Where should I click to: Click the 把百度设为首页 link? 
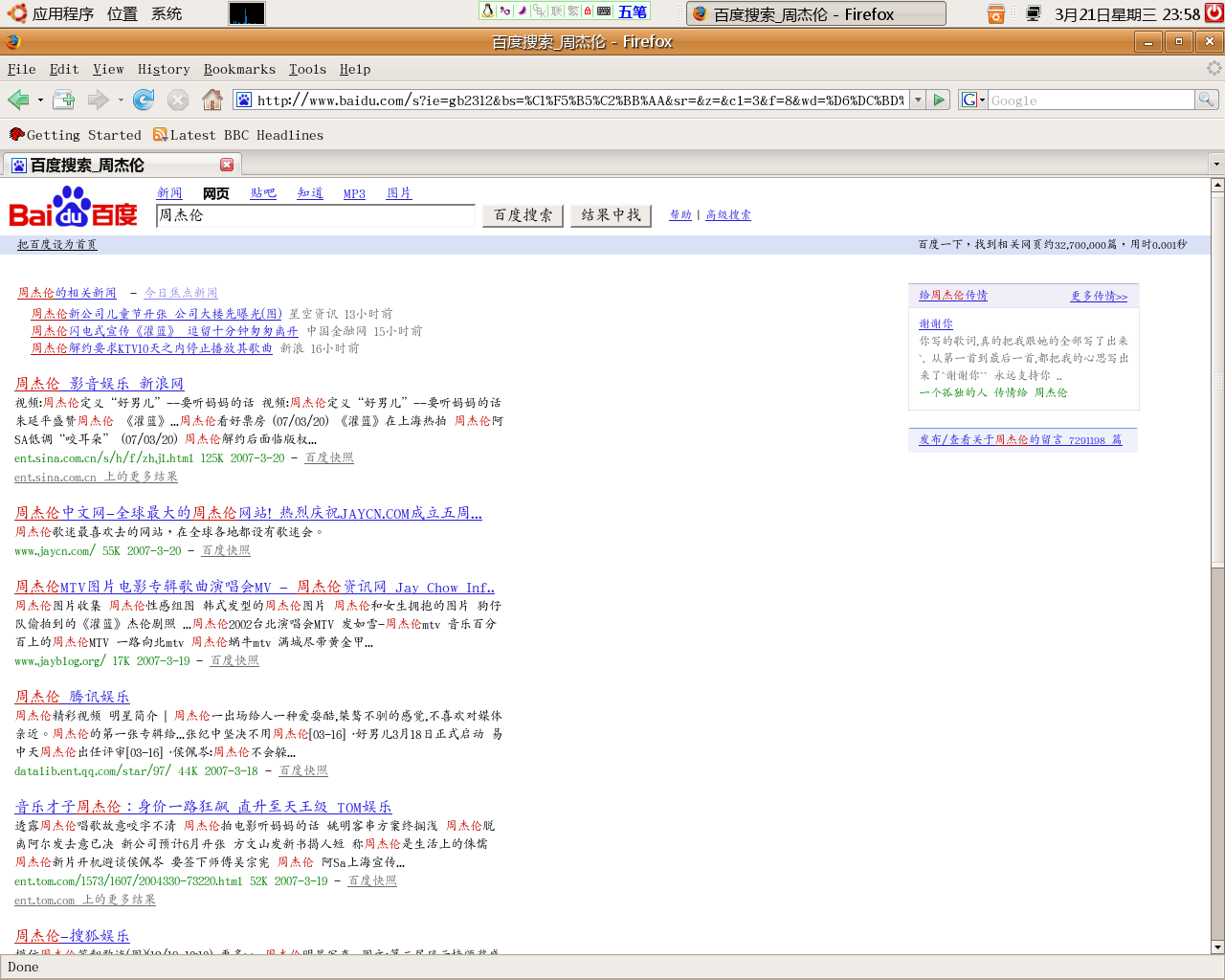point(57,245)
